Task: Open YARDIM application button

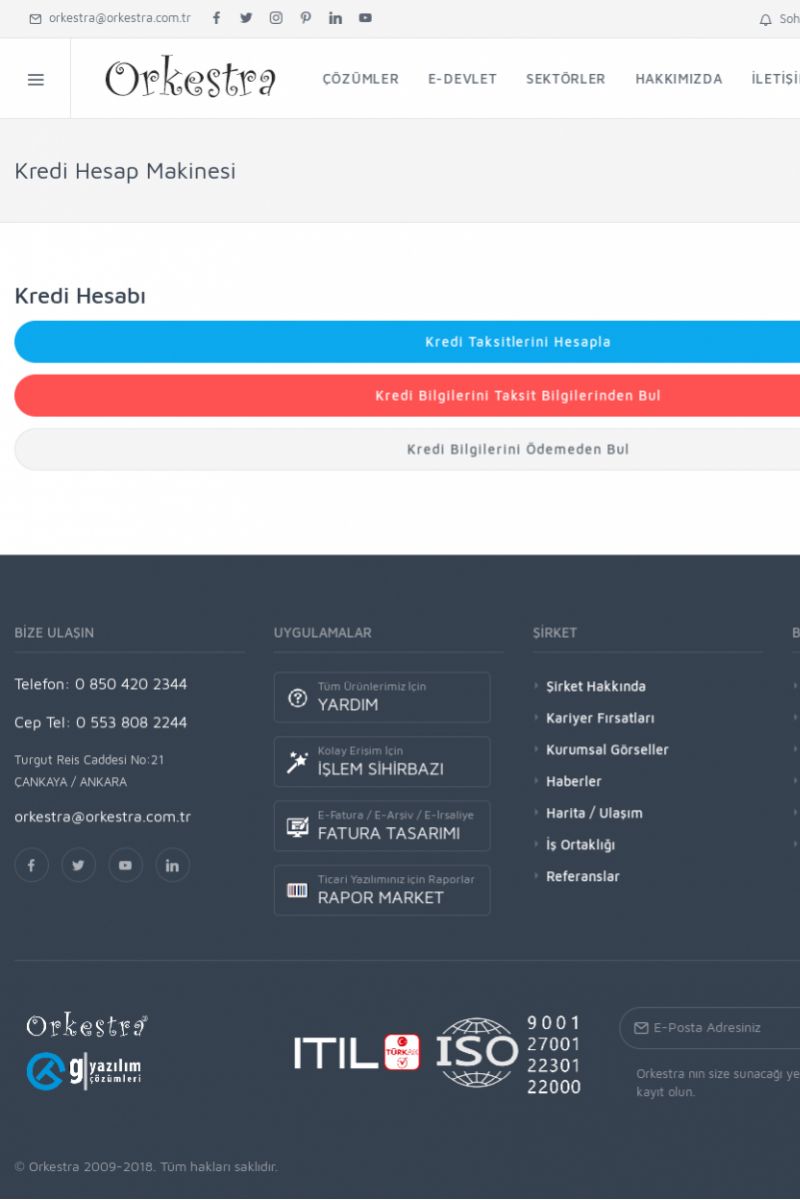Action: (382, 697)
